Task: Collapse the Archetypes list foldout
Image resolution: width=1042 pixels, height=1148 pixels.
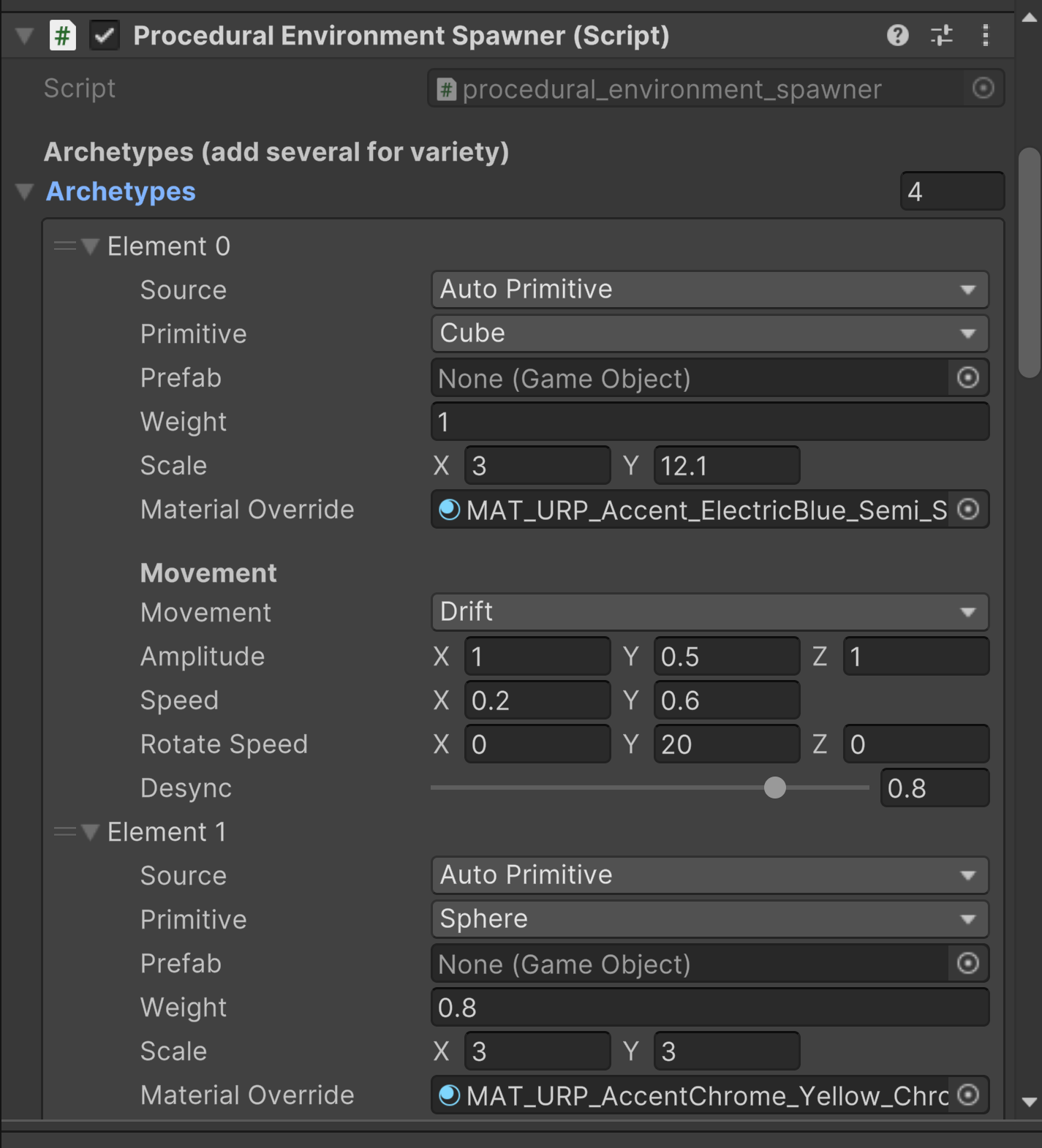Action: point(25,192)
